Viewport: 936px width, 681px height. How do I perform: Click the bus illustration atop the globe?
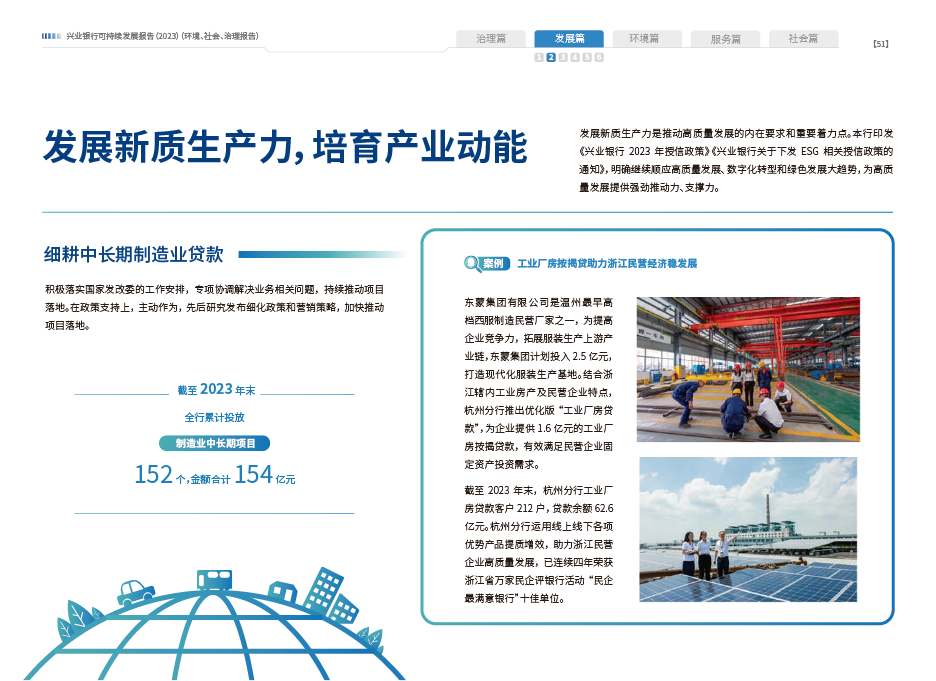[x=214, y=579]
